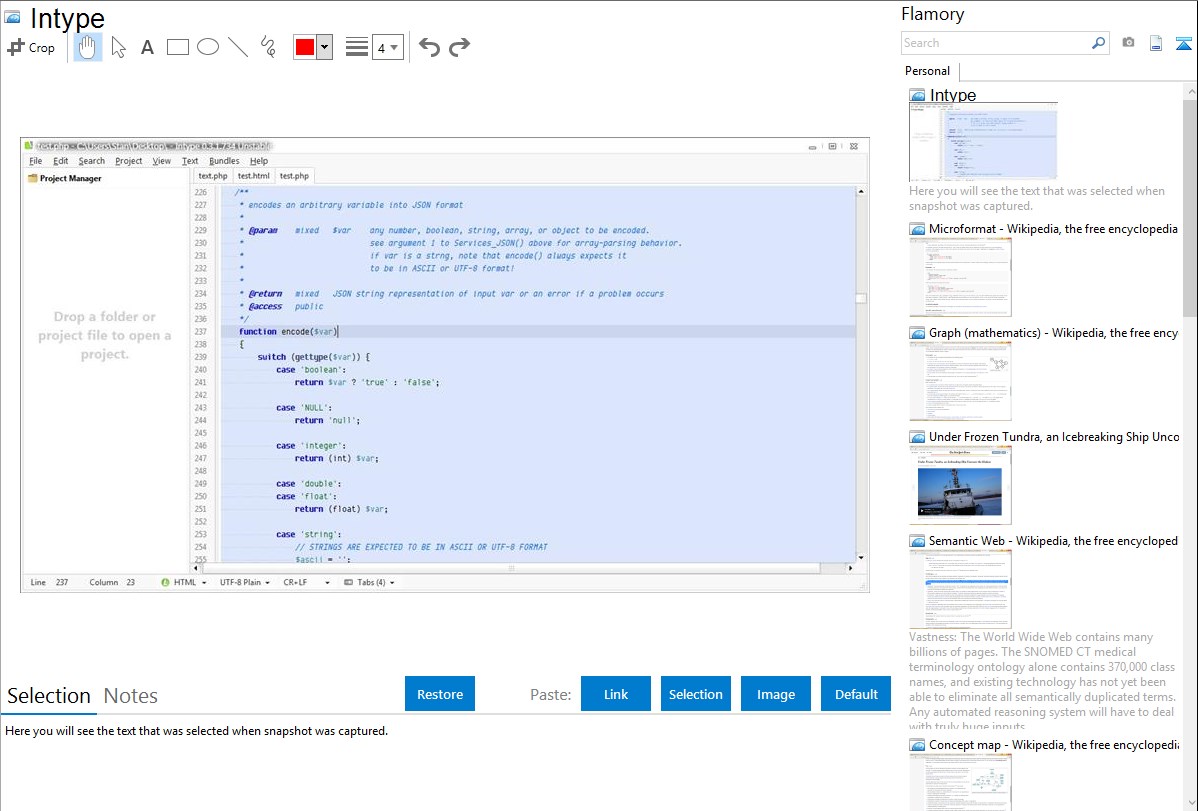Choose the freehand scribble tool
Screen dimensions: 1198x811
pyautogui.click(x=268, y=47)
